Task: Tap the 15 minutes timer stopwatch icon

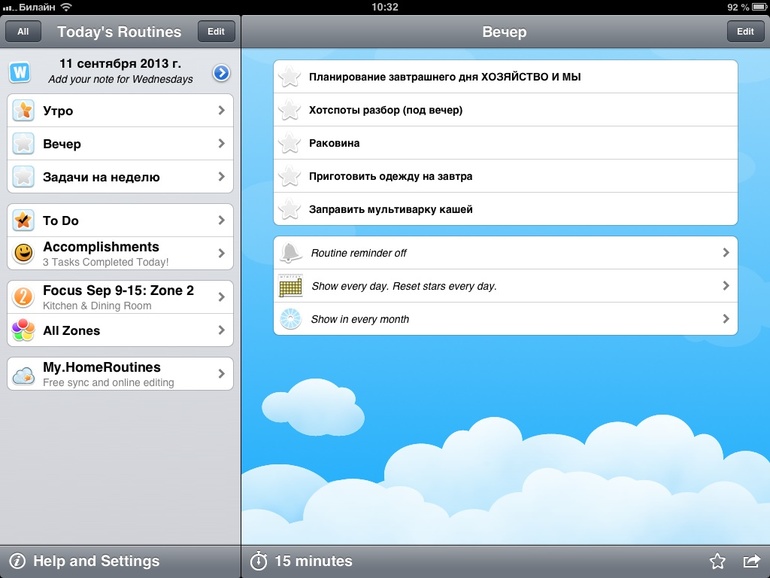Action: click(259, 561)
